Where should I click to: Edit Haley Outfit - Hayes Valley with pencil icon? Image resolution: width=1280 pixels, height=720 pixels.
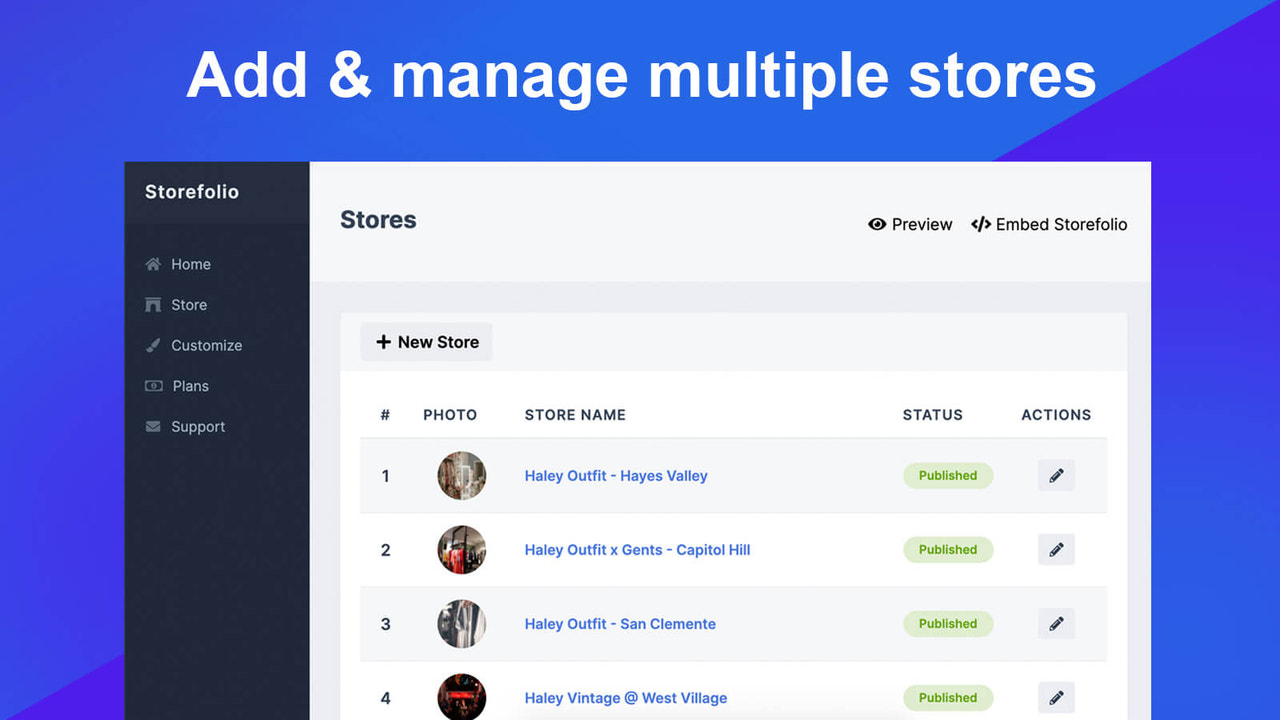pyautogui.click(x=1056, y=475)
